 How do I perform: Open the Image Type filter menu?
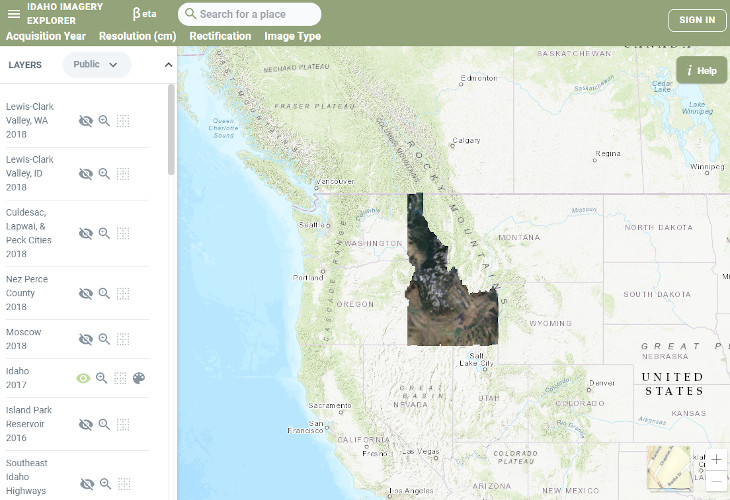click(292, 37)
